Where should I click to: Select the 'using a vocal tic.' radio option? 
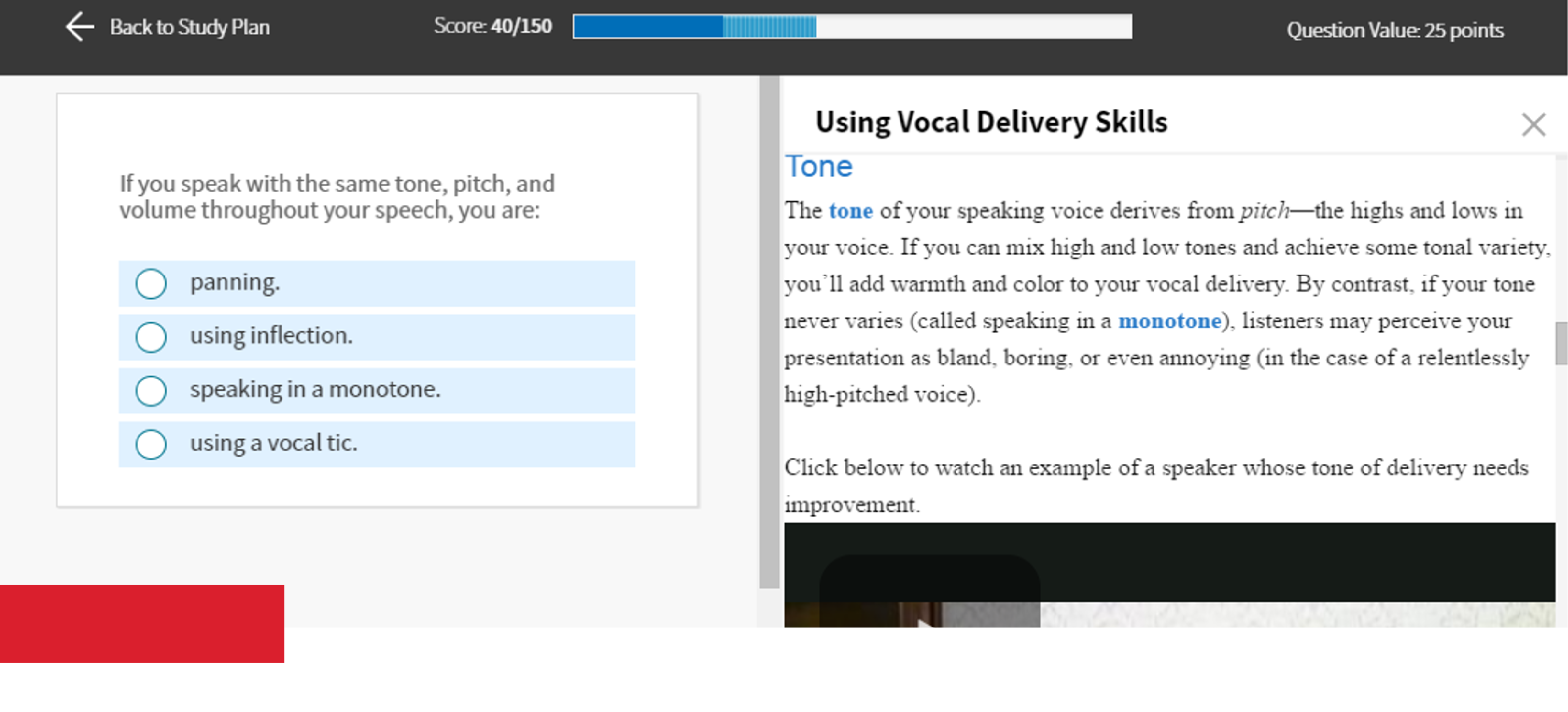pyautogui.click(x=151, y=444)
